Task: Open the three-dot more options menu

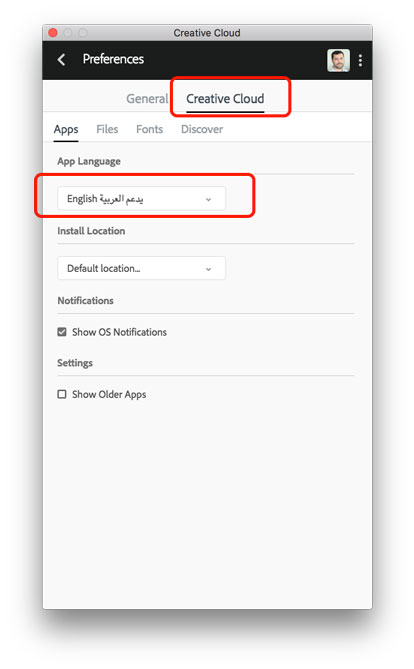Action: pos(361,60)
